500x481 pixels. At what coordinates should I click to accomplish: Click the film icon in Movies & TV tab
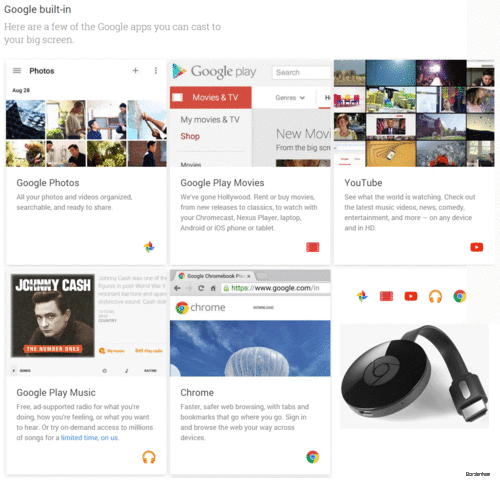point(178,97)
